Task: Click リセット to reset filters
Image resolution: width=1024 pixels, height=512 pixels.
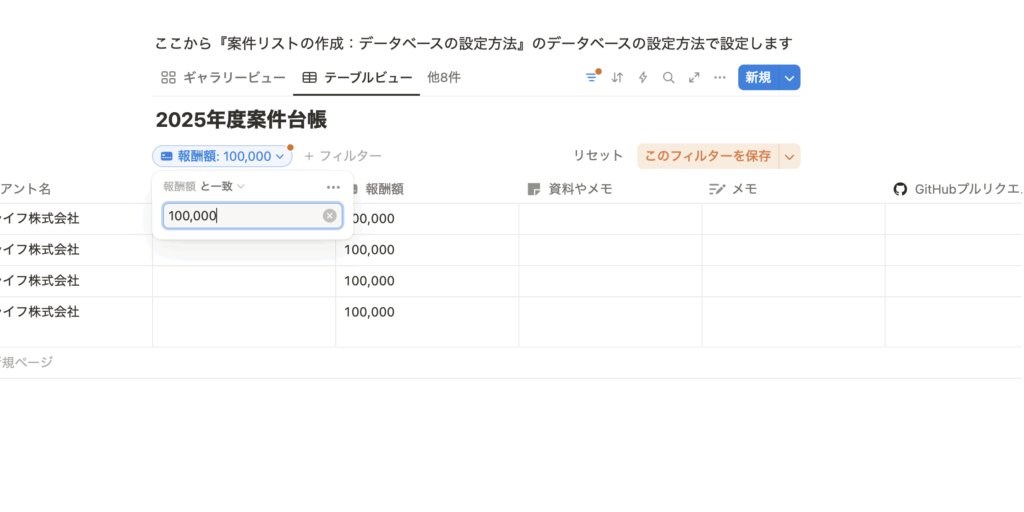Action: 598,156
